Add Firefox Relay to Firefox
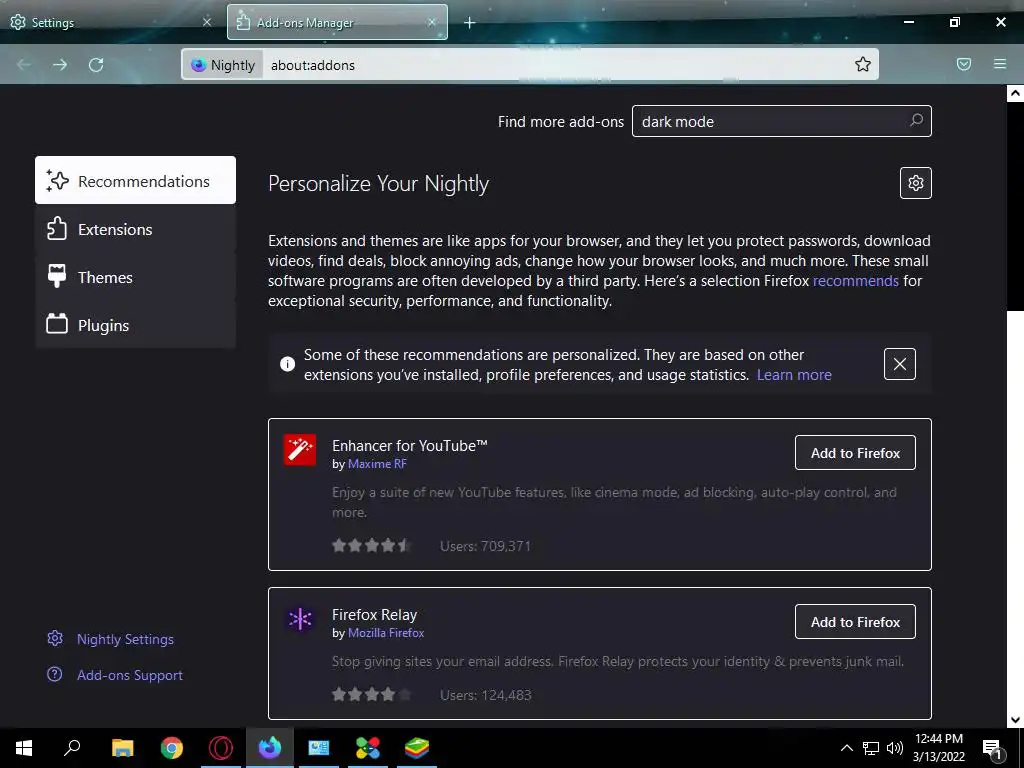 pyautogui.click(x=855, y=622)
